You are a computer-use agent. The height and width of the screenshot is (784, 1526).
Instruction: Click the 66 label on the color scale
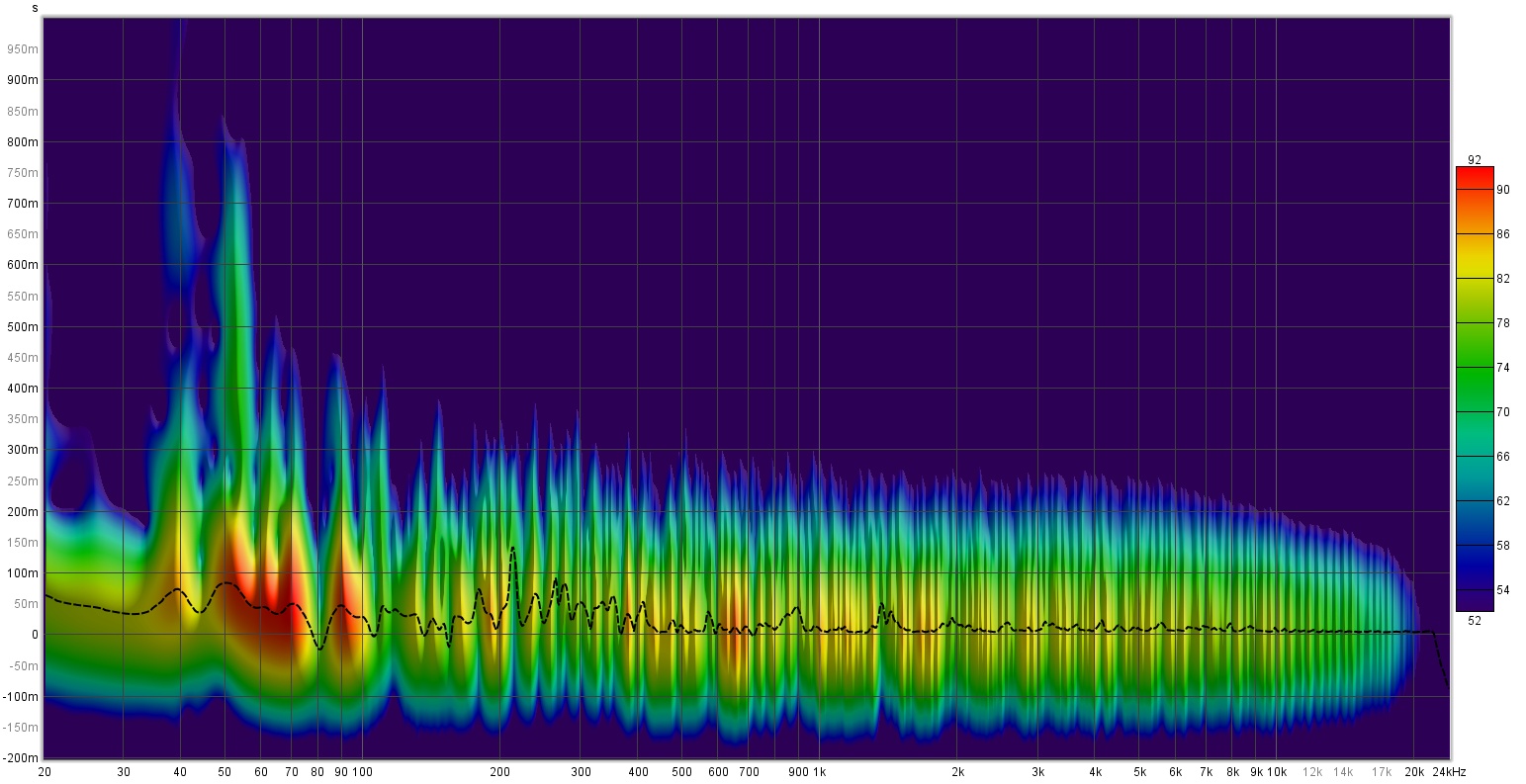coord(1502,457)
